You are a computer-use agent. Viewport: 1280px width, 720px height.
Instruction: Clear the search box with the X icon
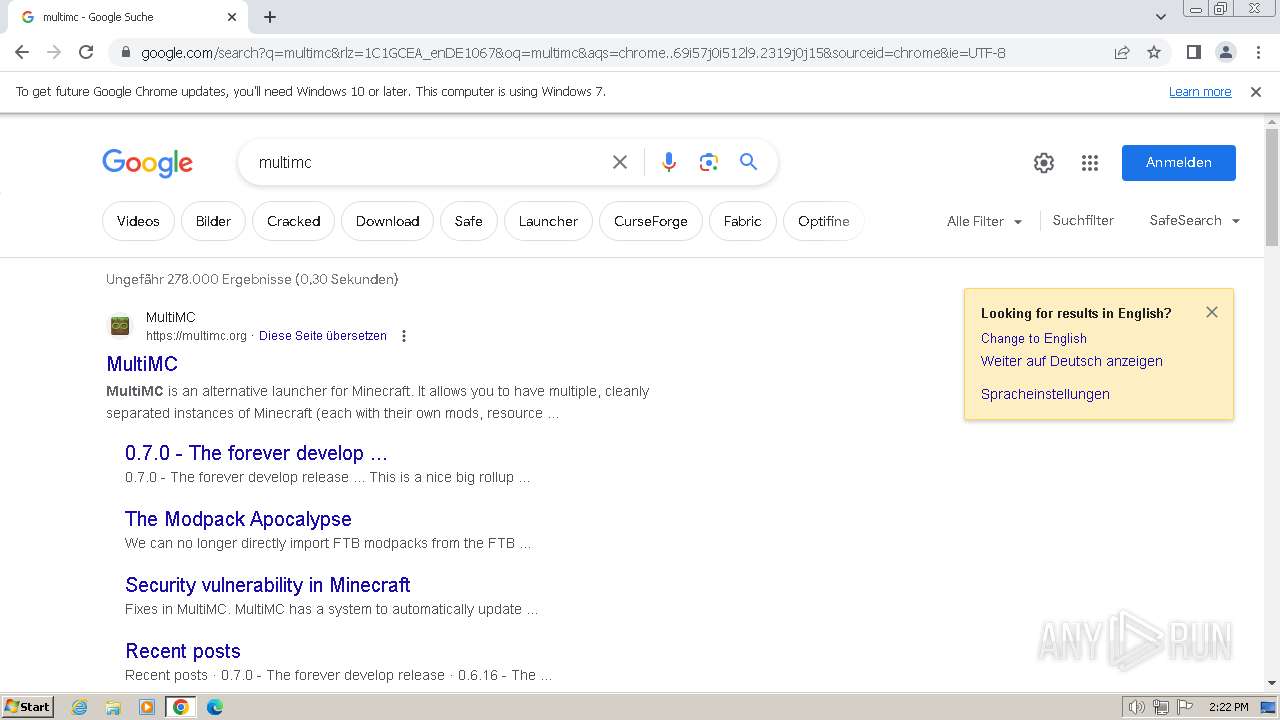[x=620, y=162]
